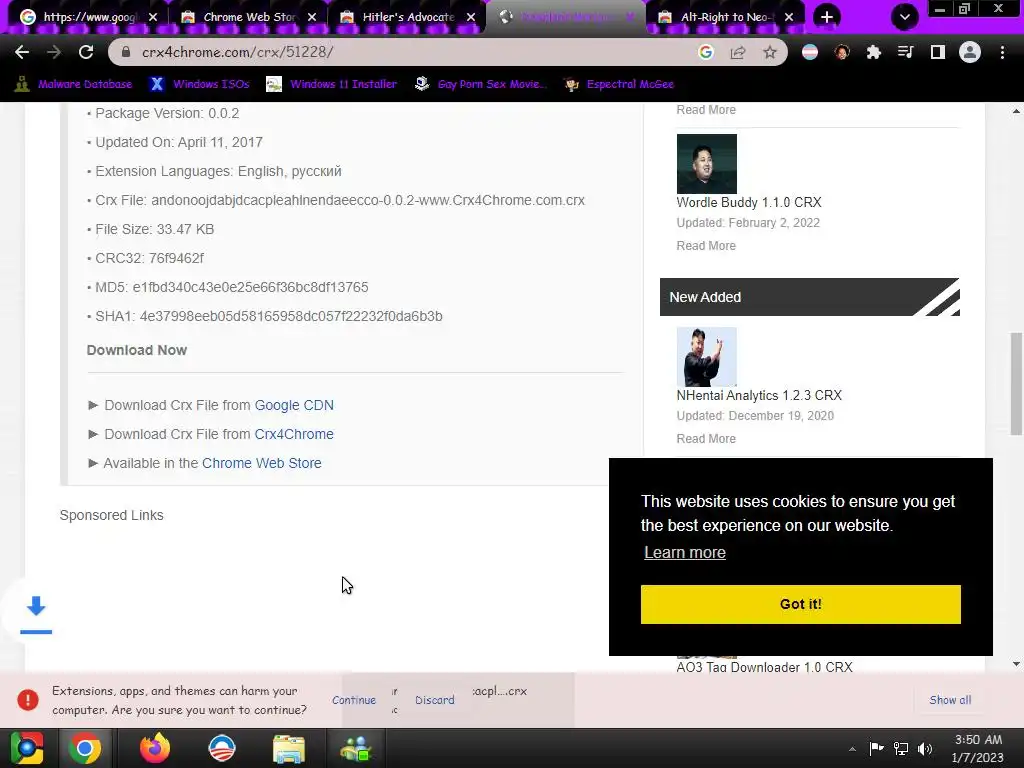Show hidden system tray icons
1024x768 pixels.
[852, 749]
